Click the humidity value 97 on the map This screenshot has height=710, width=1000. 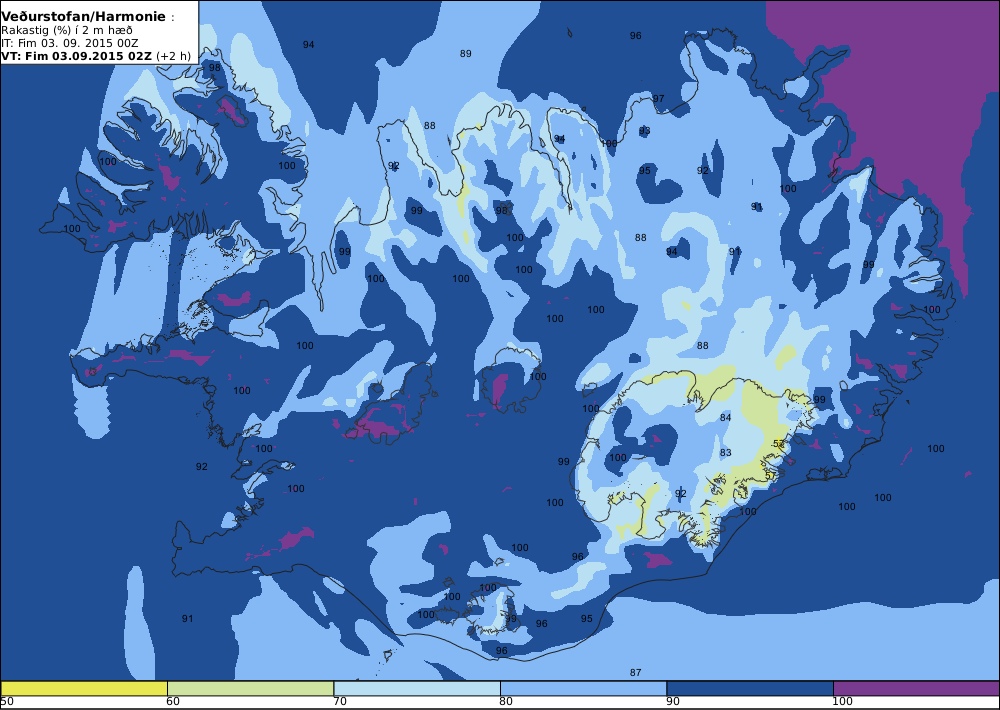point(658,98)
